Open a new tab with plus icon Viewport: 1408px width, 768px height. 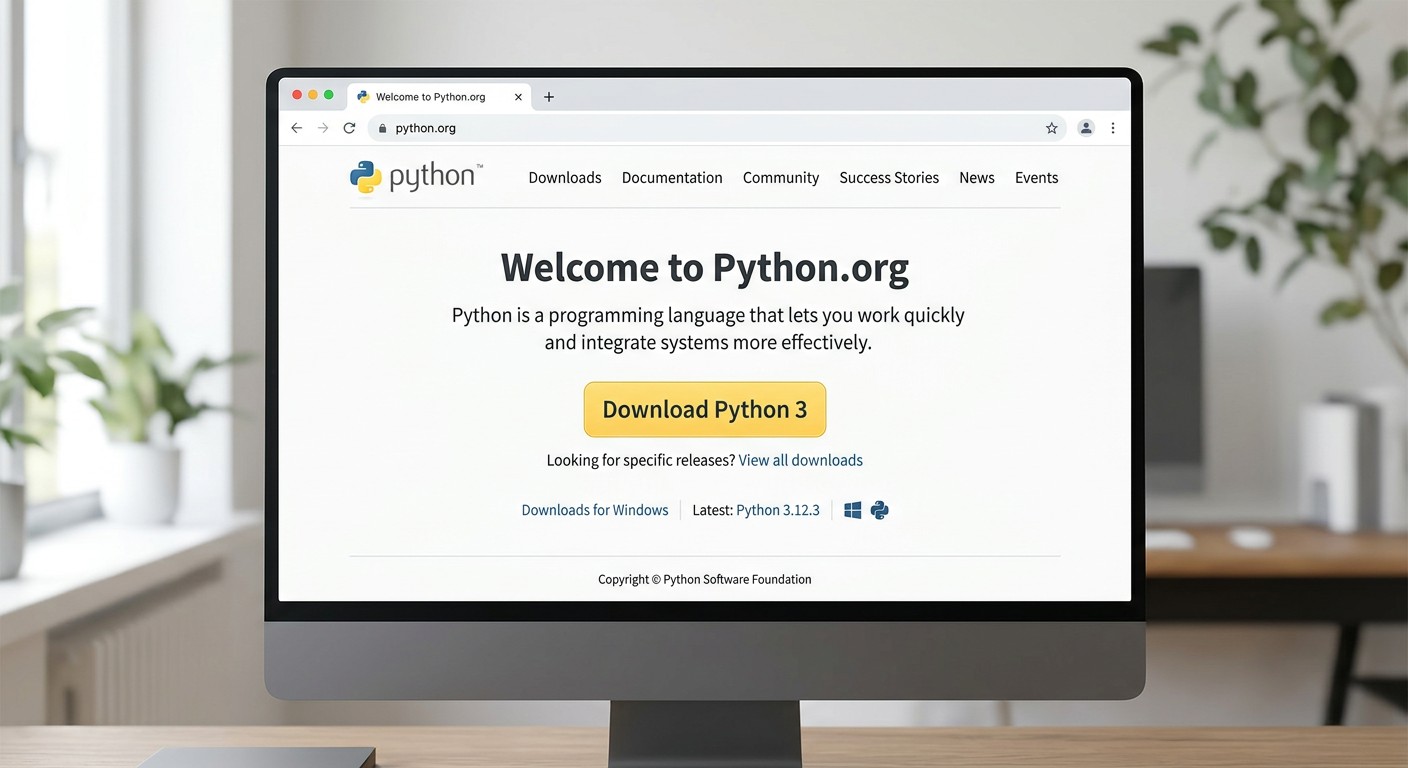(548, 97)
